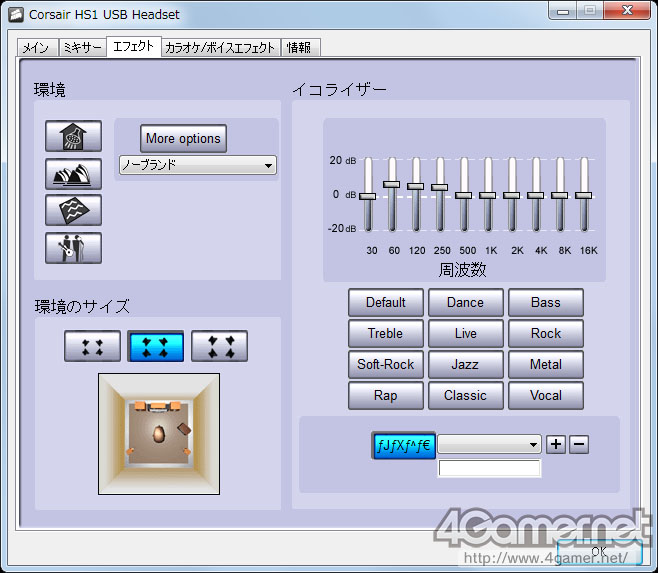Image resolution: width=658 pixels, height=573 pixels.
Task: Pick the music pub environment icon with musicians
Action: point(73,248)
